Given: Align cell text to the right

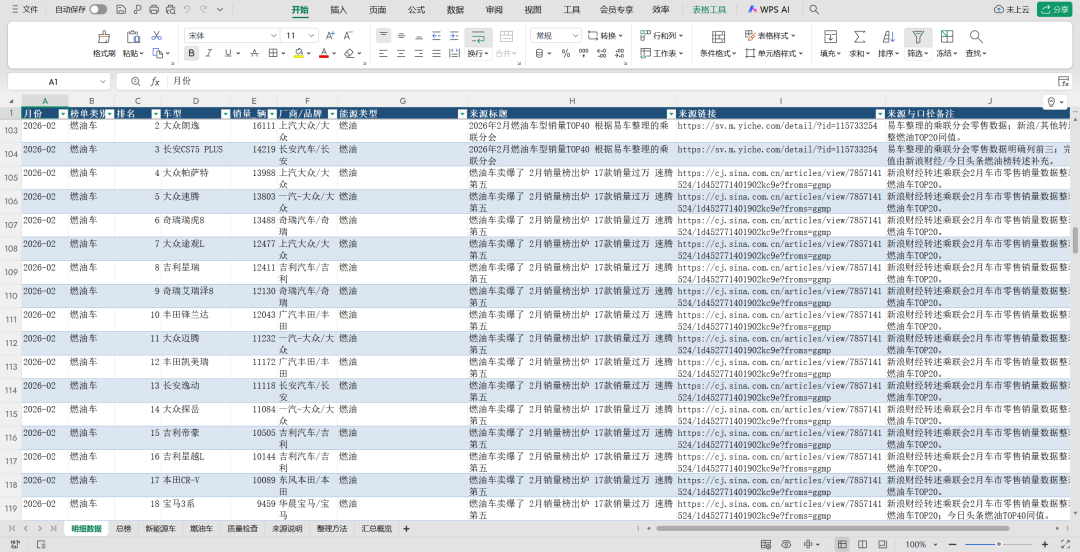Looking at the screenshot, I should point(418,53).
